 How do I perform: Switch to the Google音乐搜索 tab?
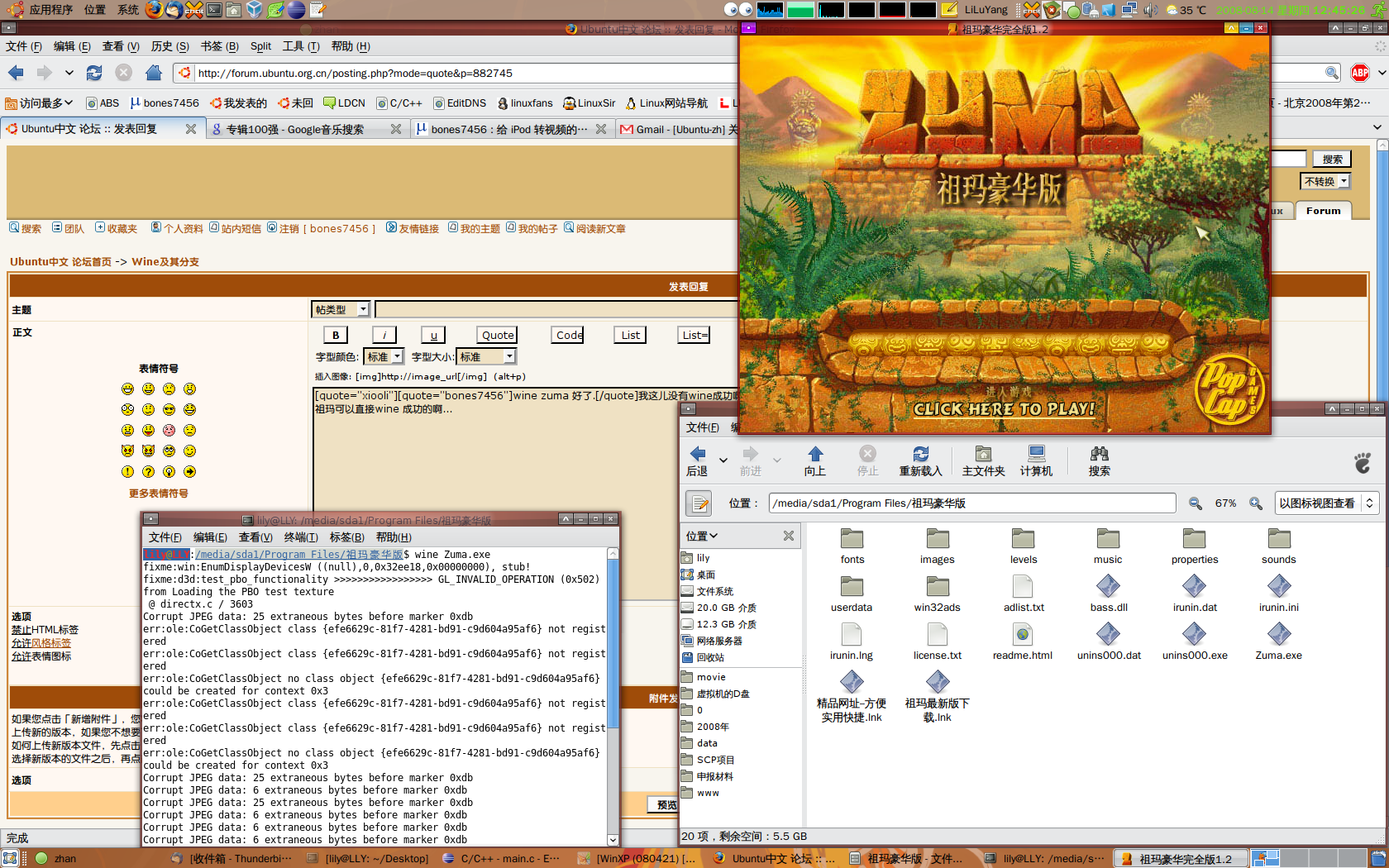306,129
